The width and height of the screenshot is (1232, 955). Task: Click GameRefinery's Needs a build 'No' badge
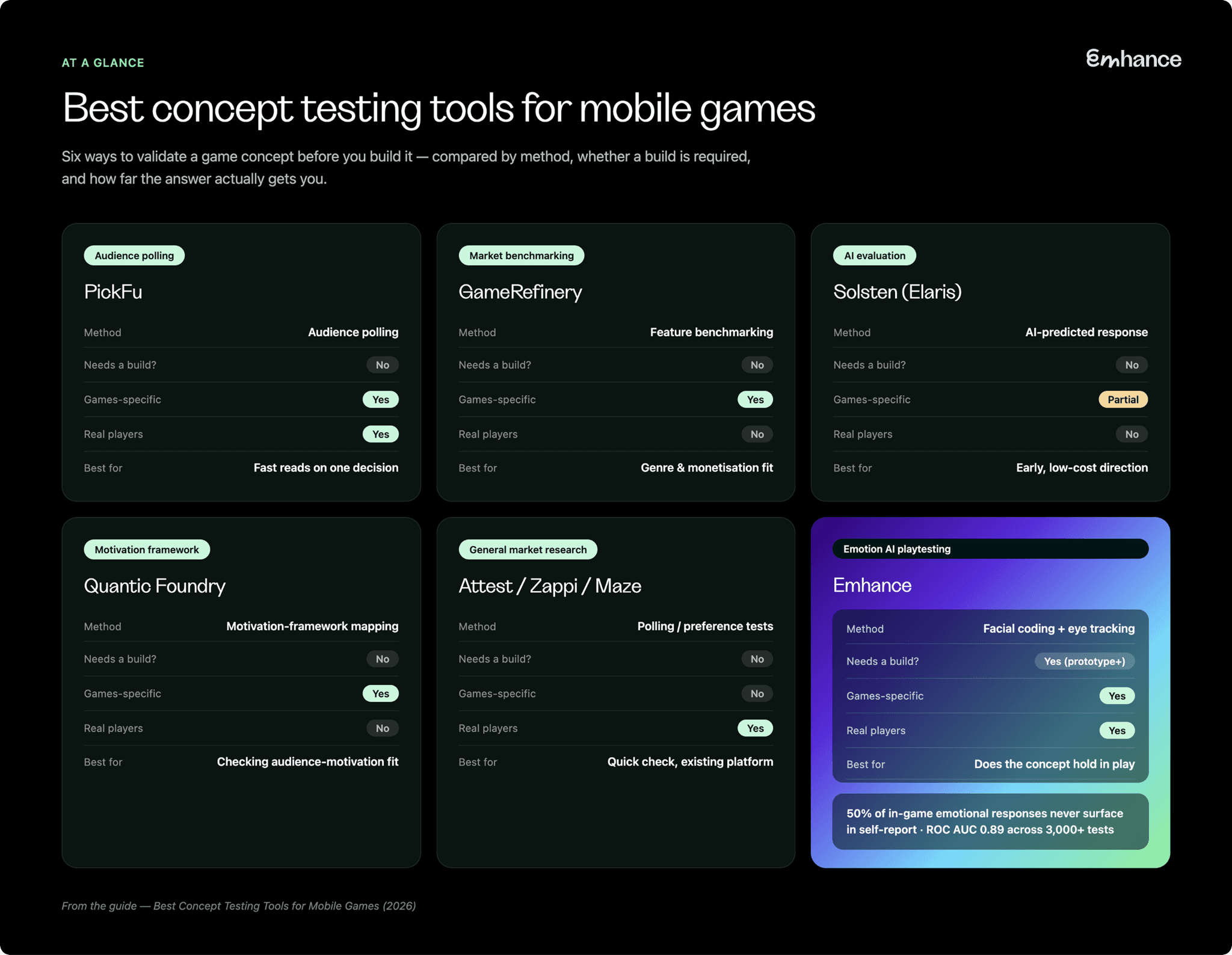757,365
